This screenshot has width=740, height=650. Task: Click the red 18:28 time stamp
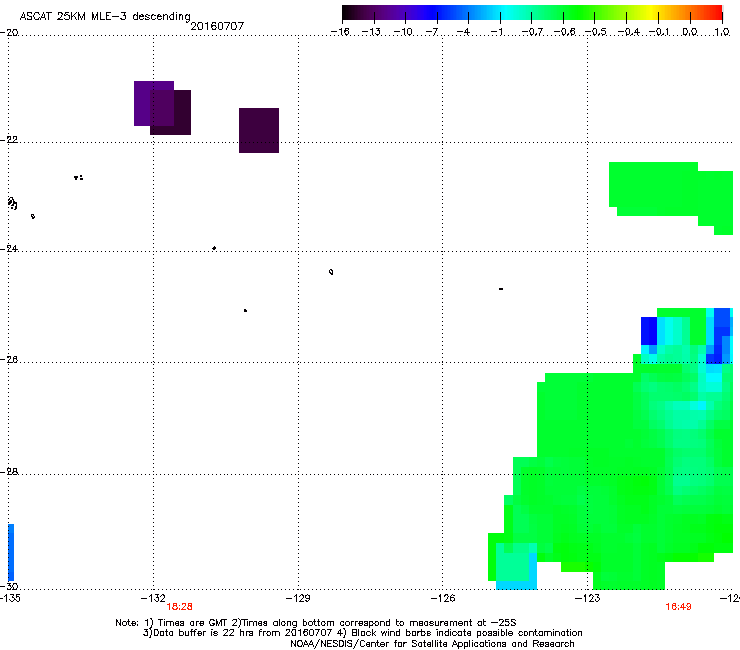pos(179,607)
